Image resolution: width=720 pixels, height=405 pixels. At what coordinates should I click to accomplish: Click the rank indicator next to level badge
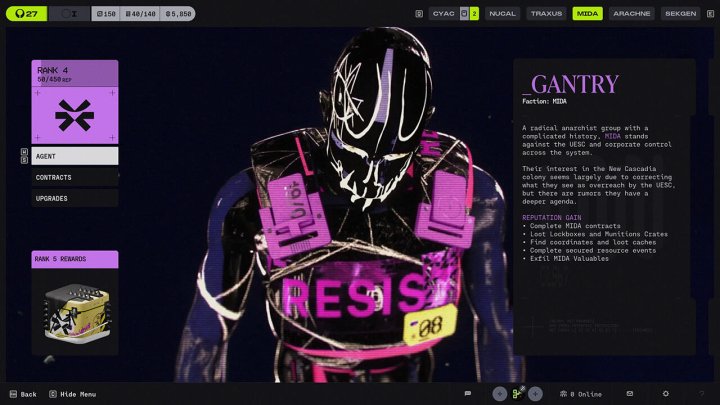tap(69, 14)
